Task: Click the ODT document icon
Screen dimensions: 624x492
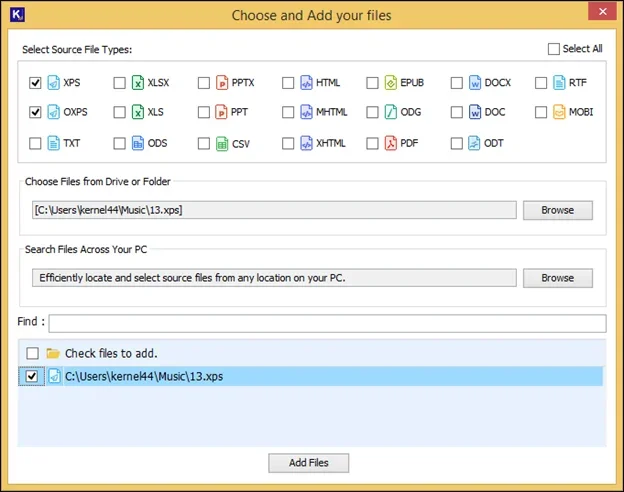Action: coord(474,143)
